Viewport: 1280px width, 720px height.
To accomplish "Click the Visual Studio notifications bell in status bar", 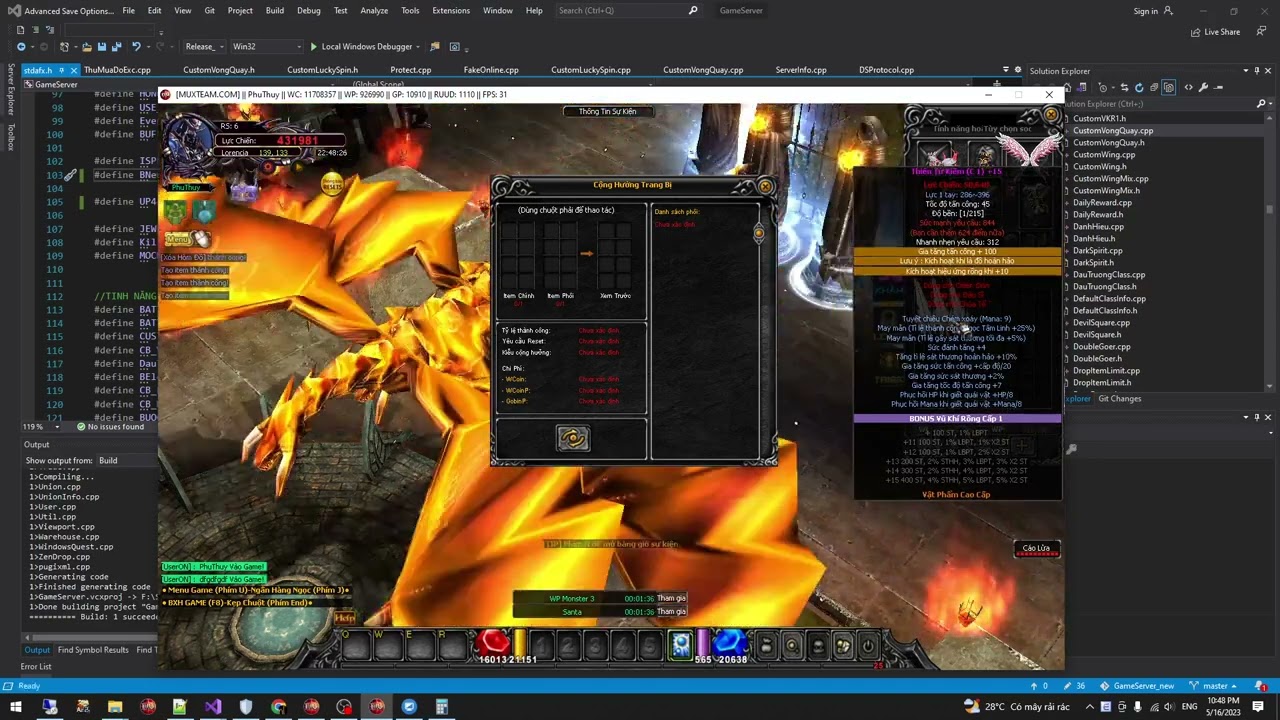I will click(x=1262, y=686).
